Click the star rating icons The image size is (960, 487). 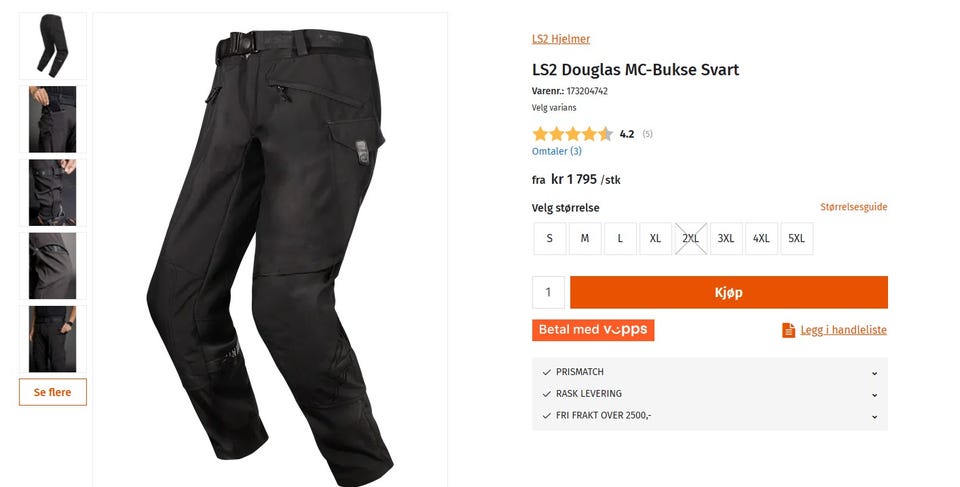coord(572,134)
